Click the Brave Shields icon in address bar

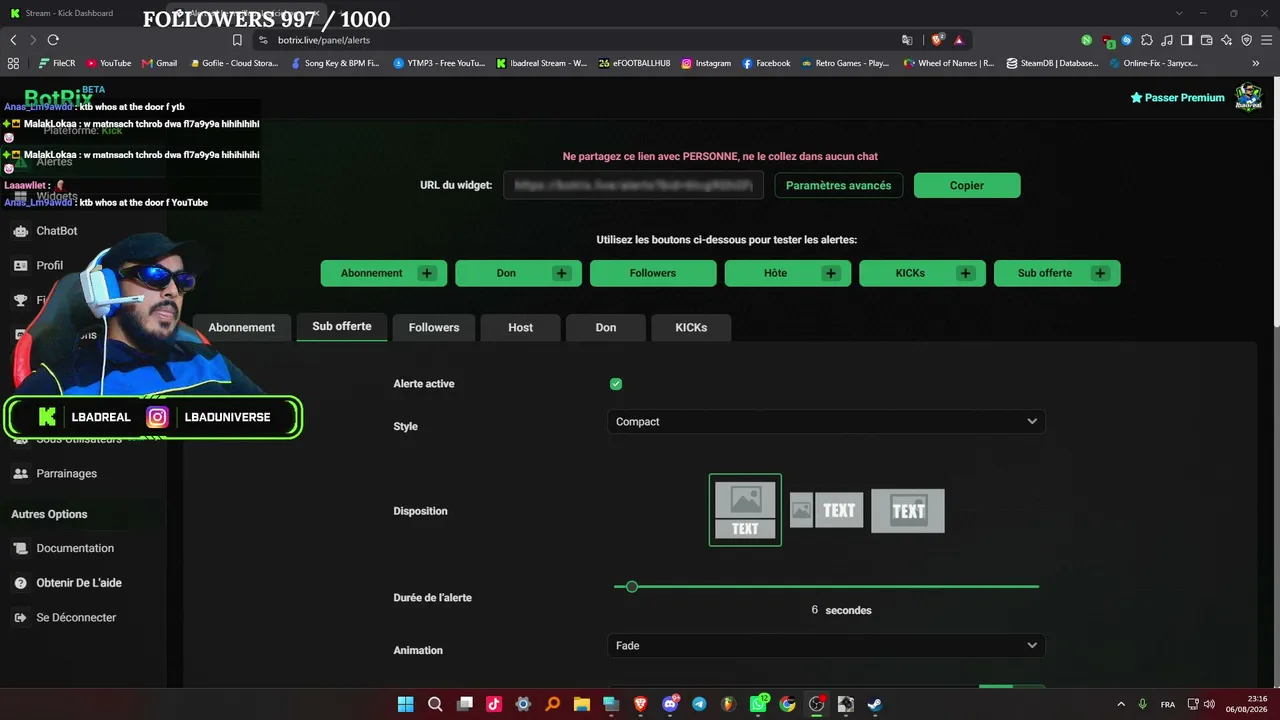pos(937,40)
